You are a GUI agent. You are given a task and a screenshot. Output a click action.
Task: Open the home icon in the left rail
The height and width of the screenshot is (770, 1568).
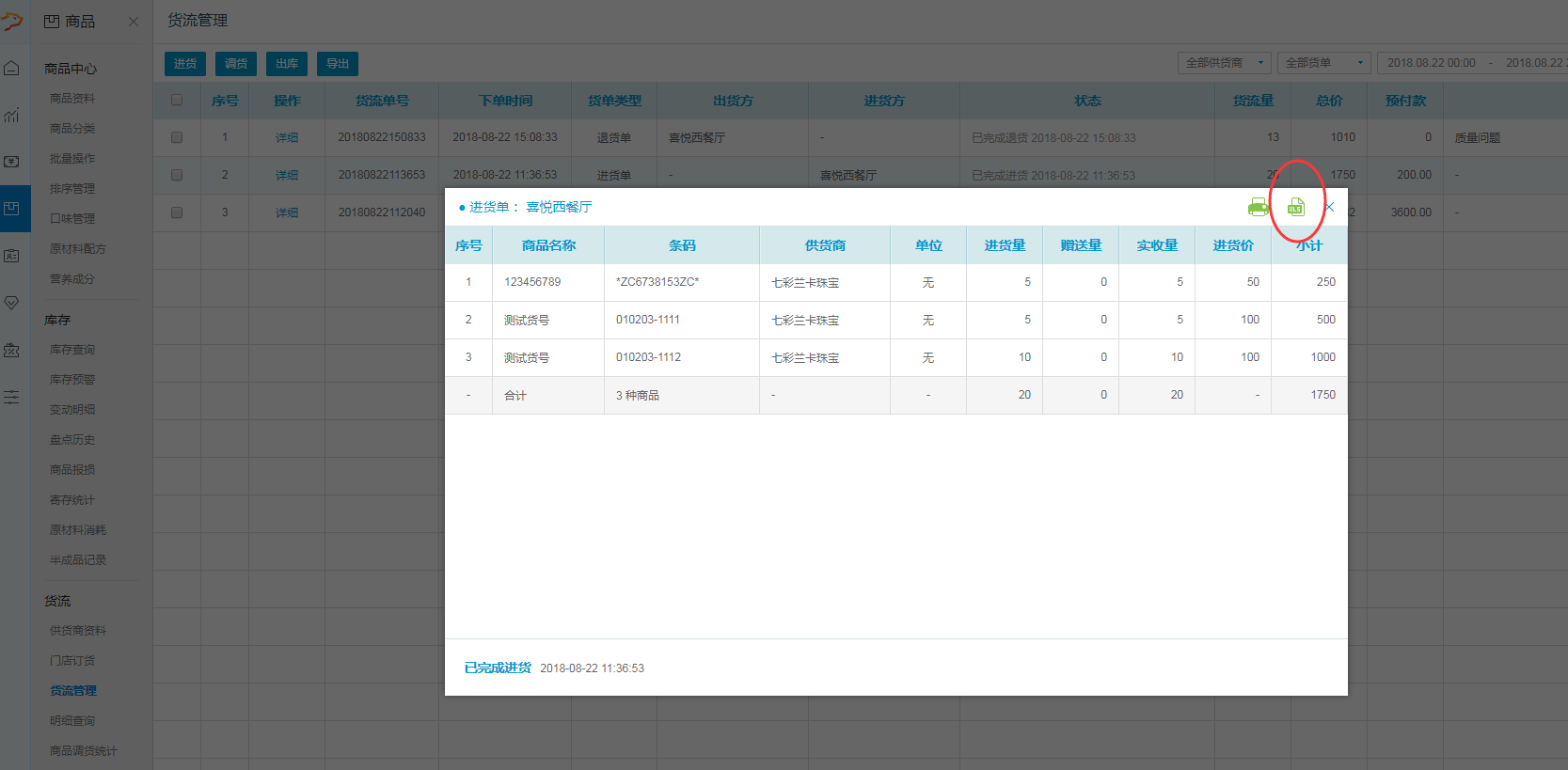[x=11, y=68]
